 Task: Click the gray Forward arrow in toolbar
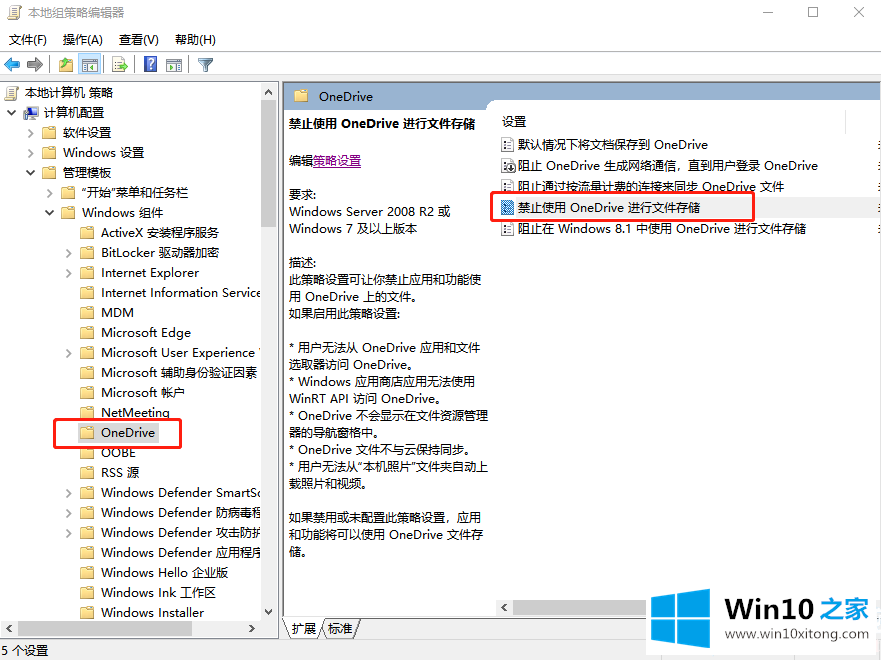point(35,65)
